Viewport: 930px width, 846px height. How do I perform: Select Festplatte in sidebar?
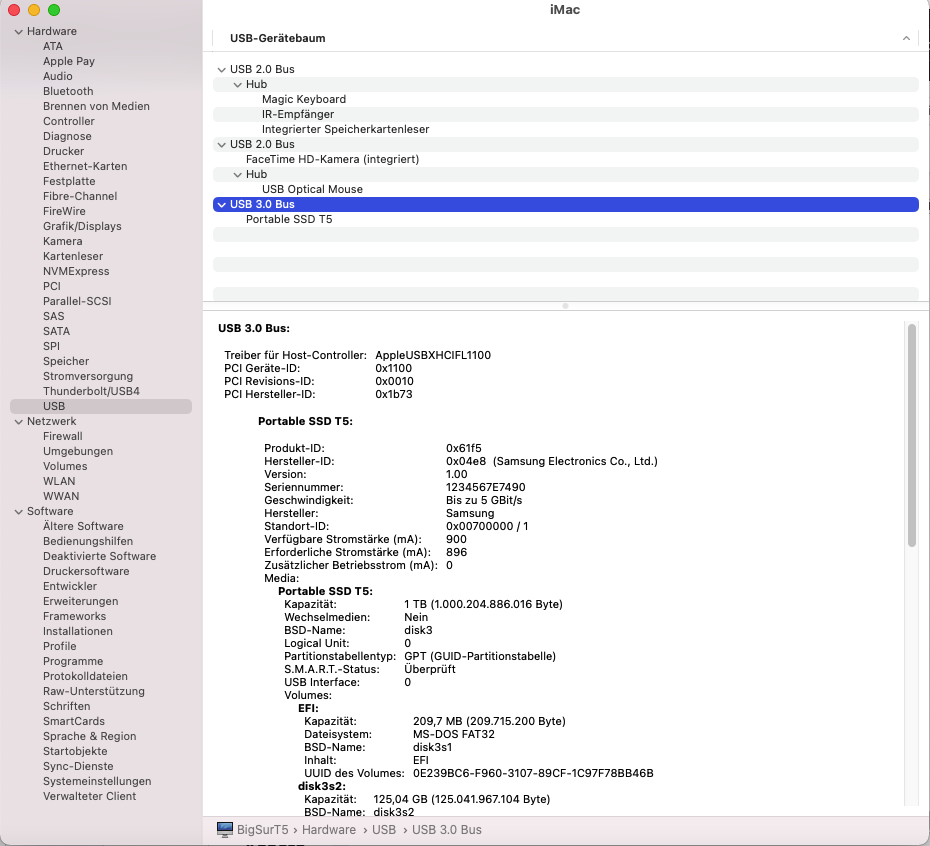coord(69,181)
